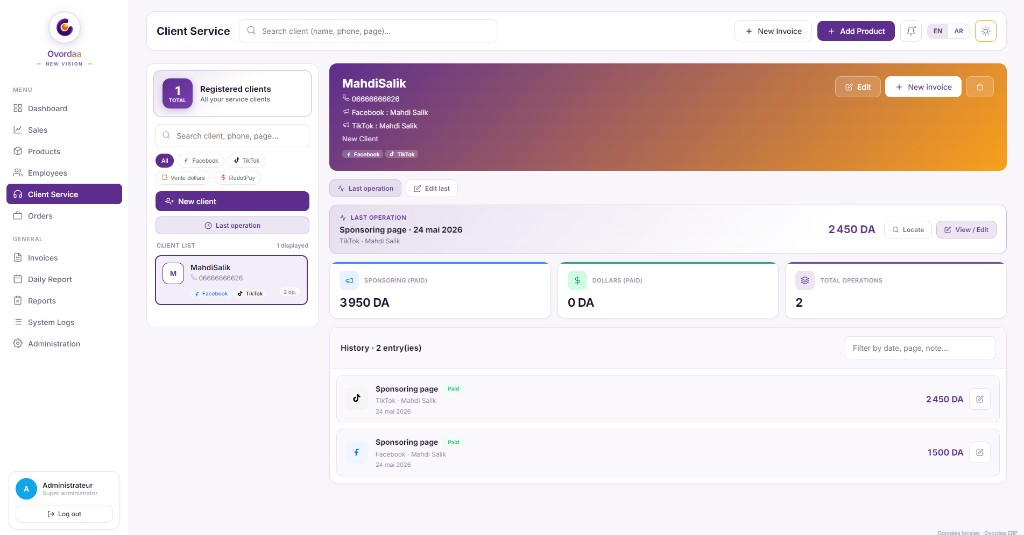The height and width of the screenshot is (535, 1024).
Task: Select the RedotPay filter chip
Action: [238, 178]
